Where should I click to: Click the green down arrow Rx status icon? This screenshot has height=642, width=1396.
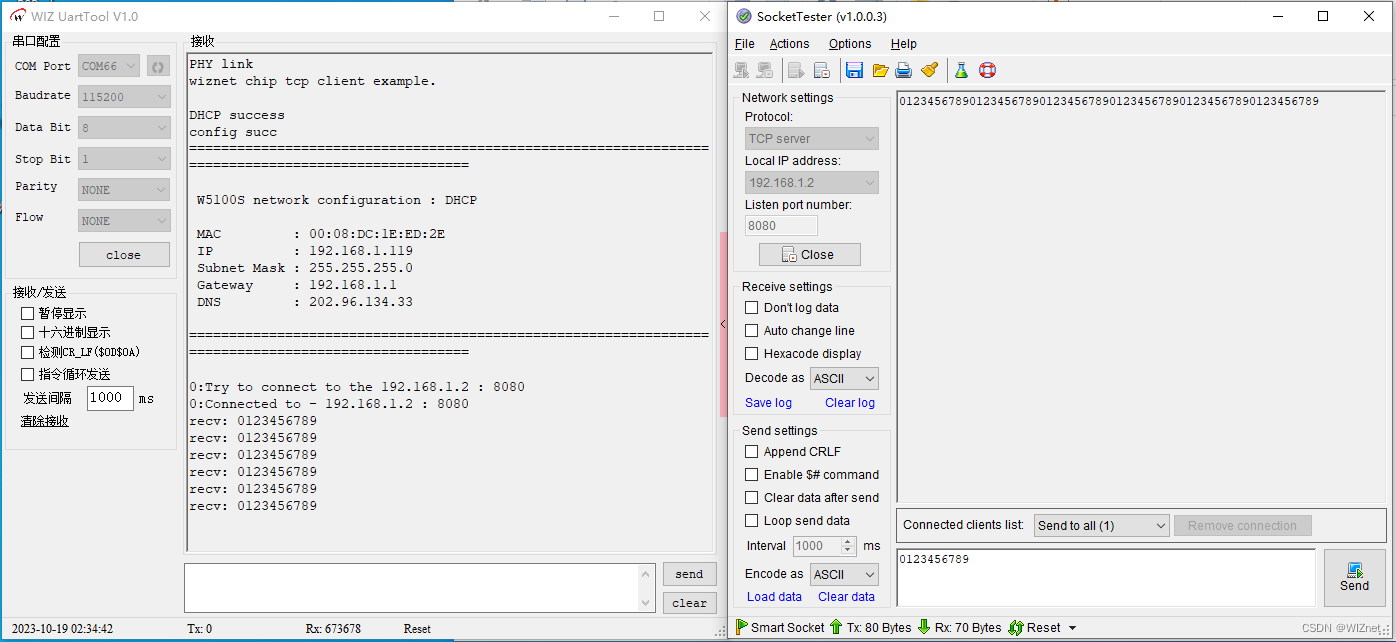coord(924,627)
